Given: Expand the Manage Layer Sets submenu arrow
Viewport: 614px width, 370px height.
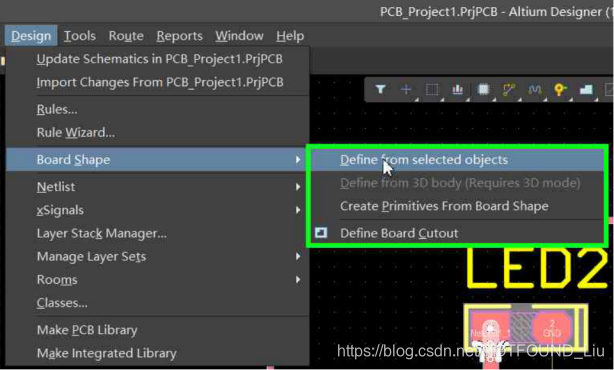Looking at the screenshot, I should point(298,256).
